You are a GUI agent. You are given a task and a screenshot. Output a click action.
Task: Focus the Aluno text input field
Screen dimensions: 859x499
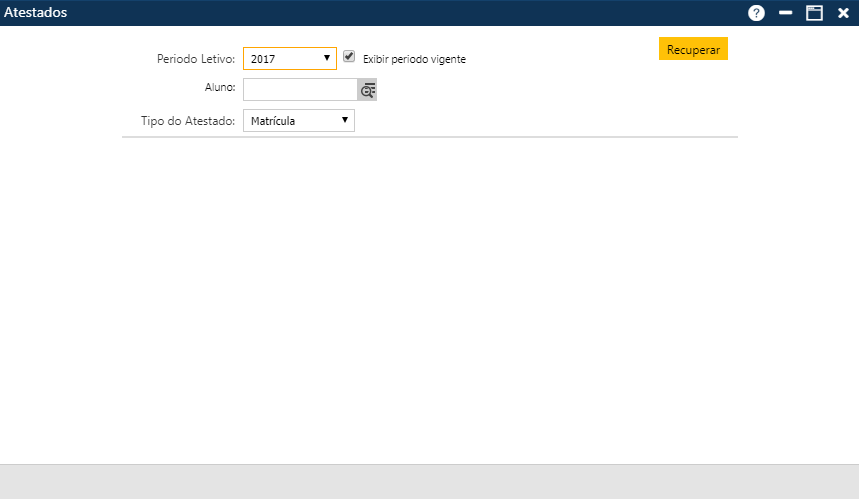(300, 90)
